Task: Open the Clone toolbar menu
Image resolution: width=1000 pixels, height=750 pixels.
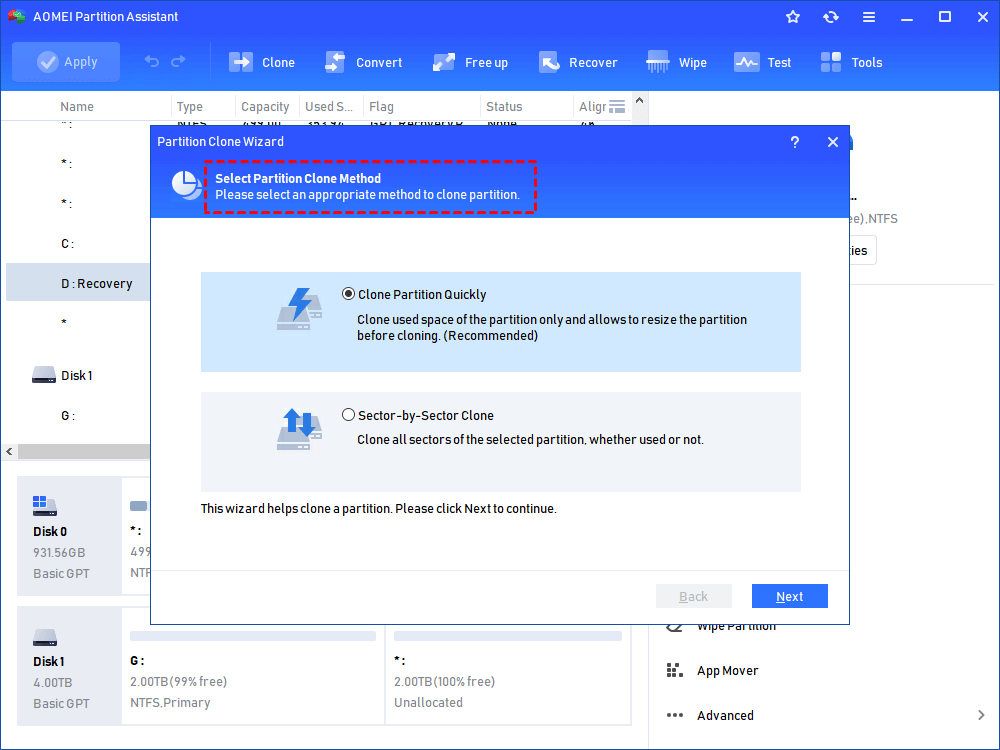Action: click(x=262, y=62)
